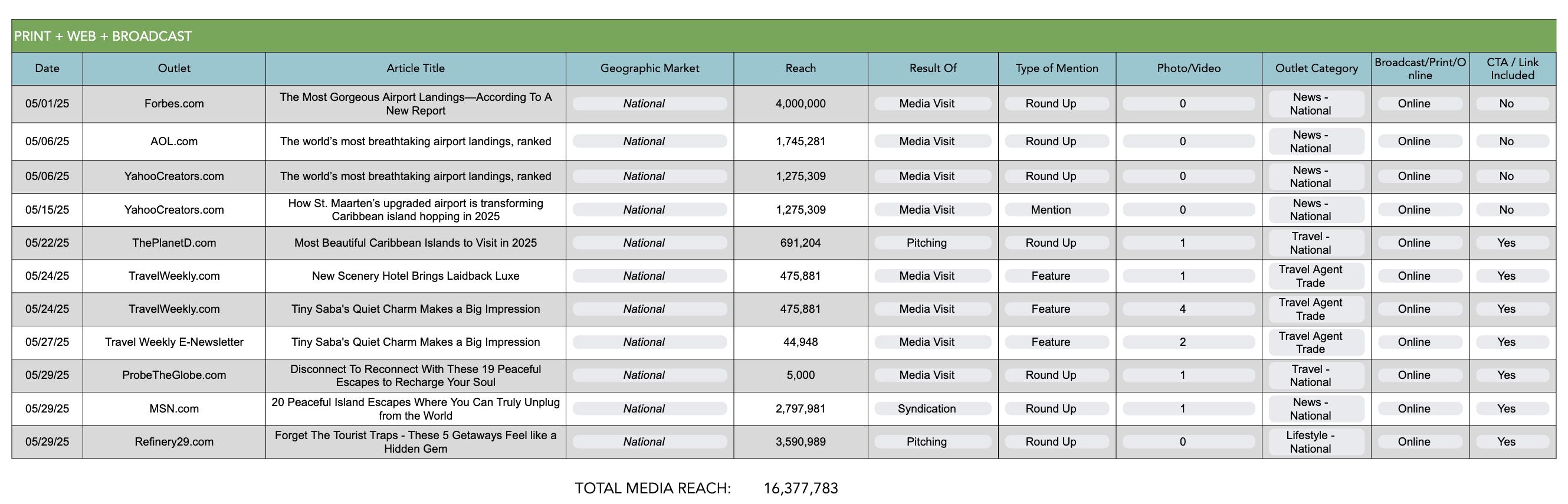Select the 4,000,000 reach cell
Viewport: 1568px width, 504px height.
[x=801, y=104]
